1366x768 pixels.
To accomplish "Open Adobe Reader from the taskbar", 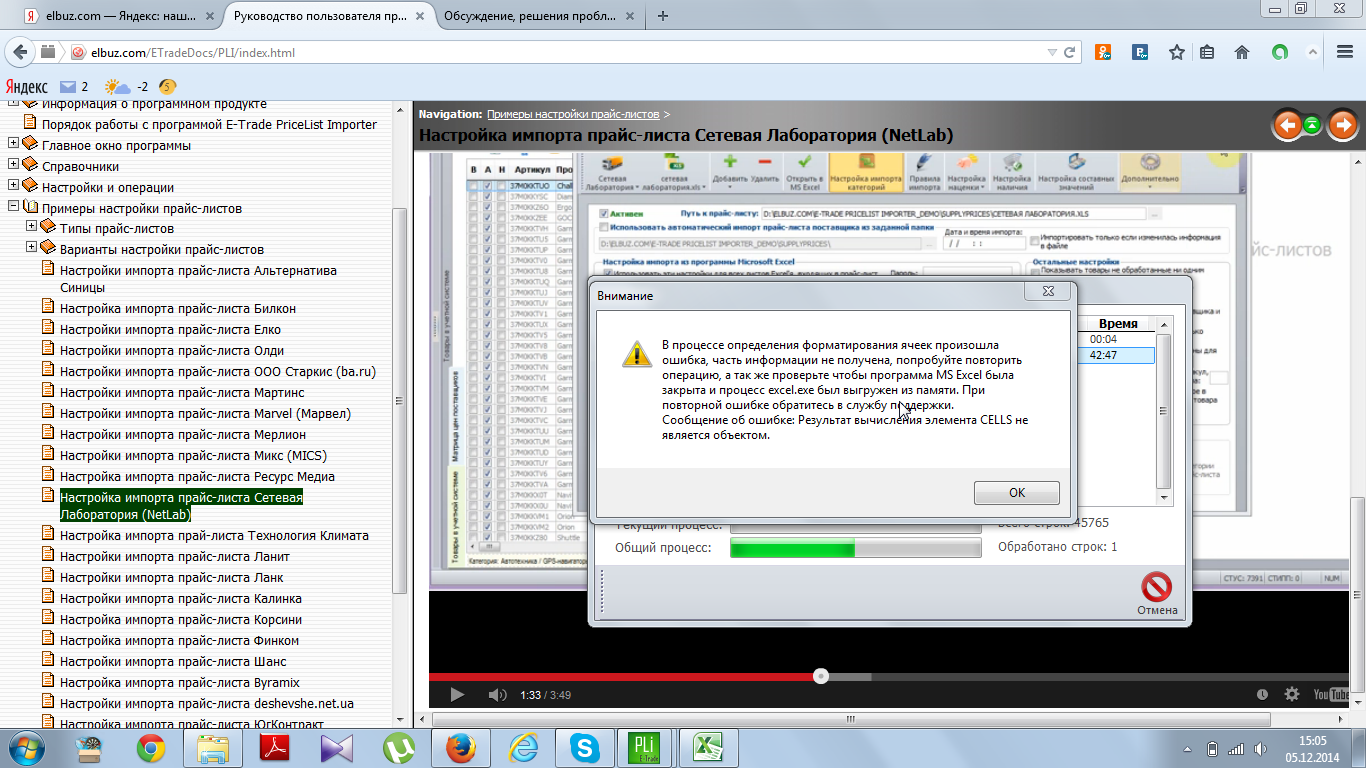I will click(x=275, y=747).
